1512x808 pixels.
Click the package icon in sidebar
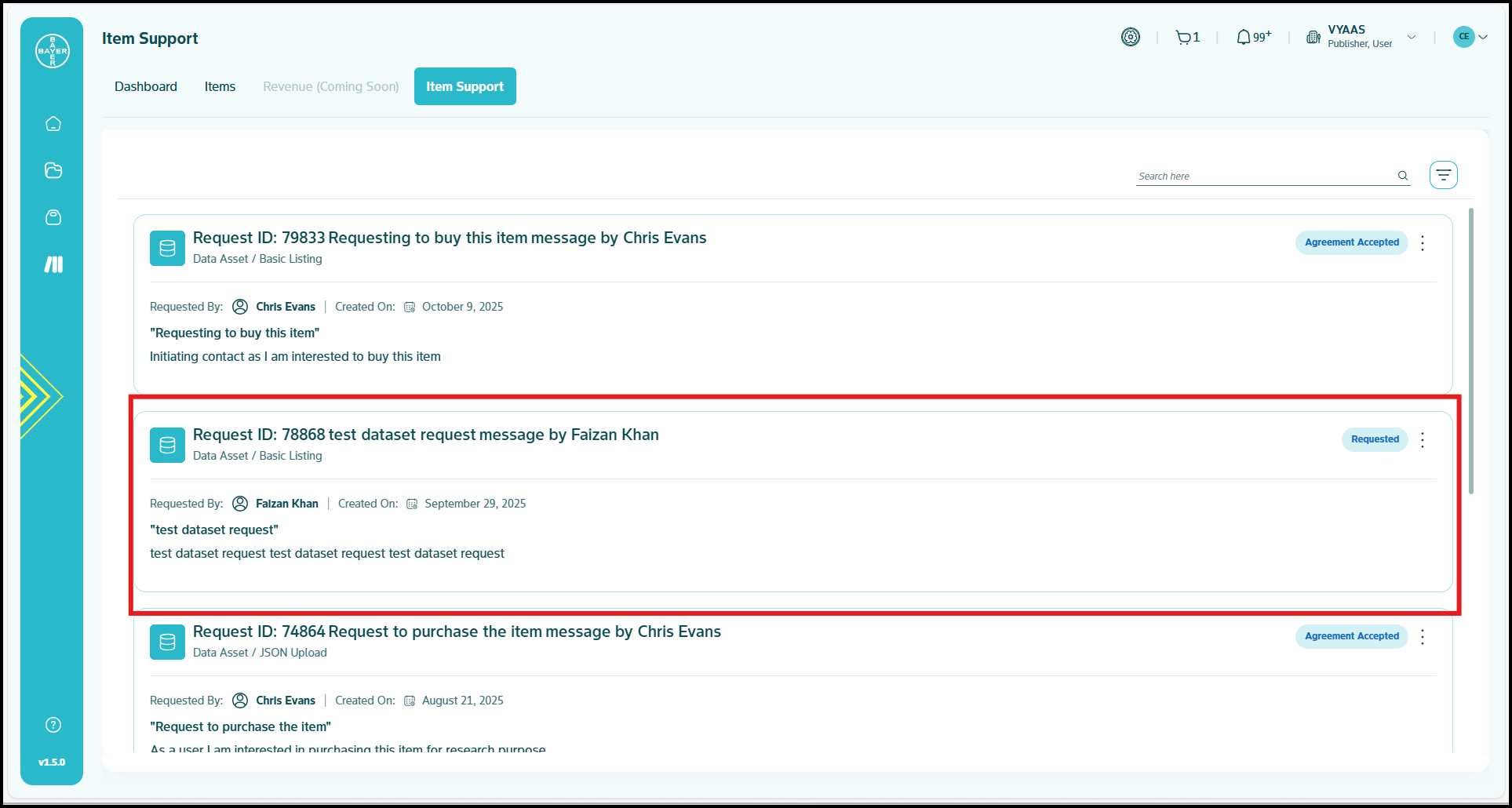click(53, 217)
